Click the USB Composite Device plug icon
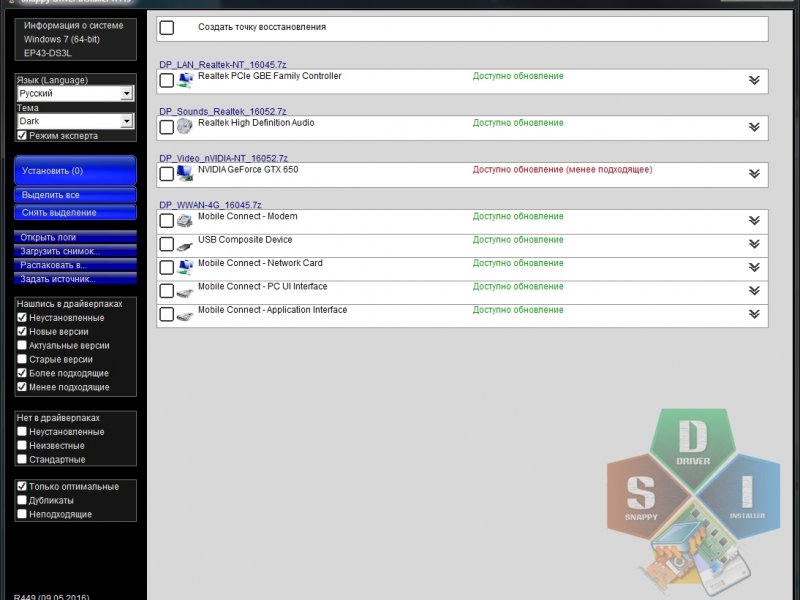800x600 pixels. [x=185, y=246]
